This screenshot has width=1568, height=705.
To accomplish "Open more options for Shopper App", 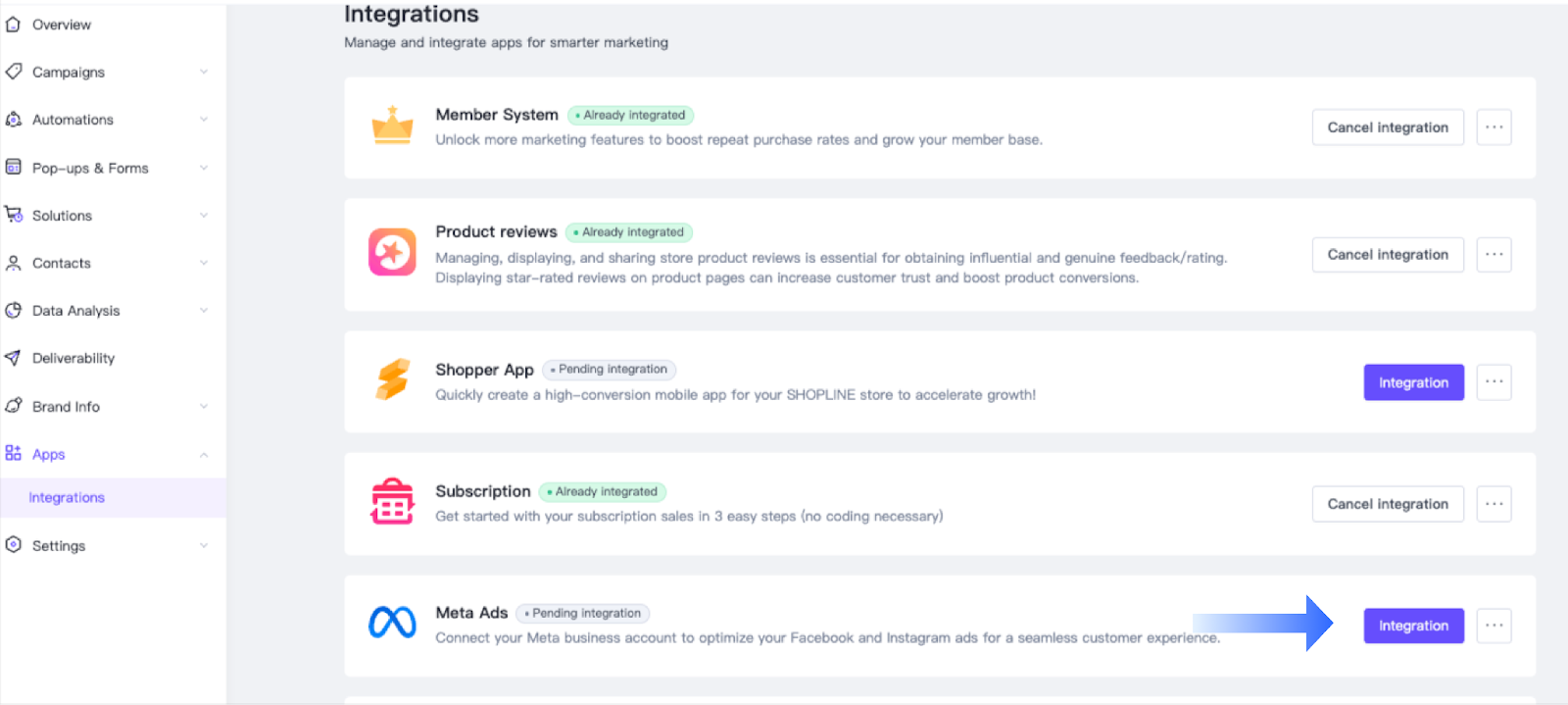I will (x=1494, y=382).
